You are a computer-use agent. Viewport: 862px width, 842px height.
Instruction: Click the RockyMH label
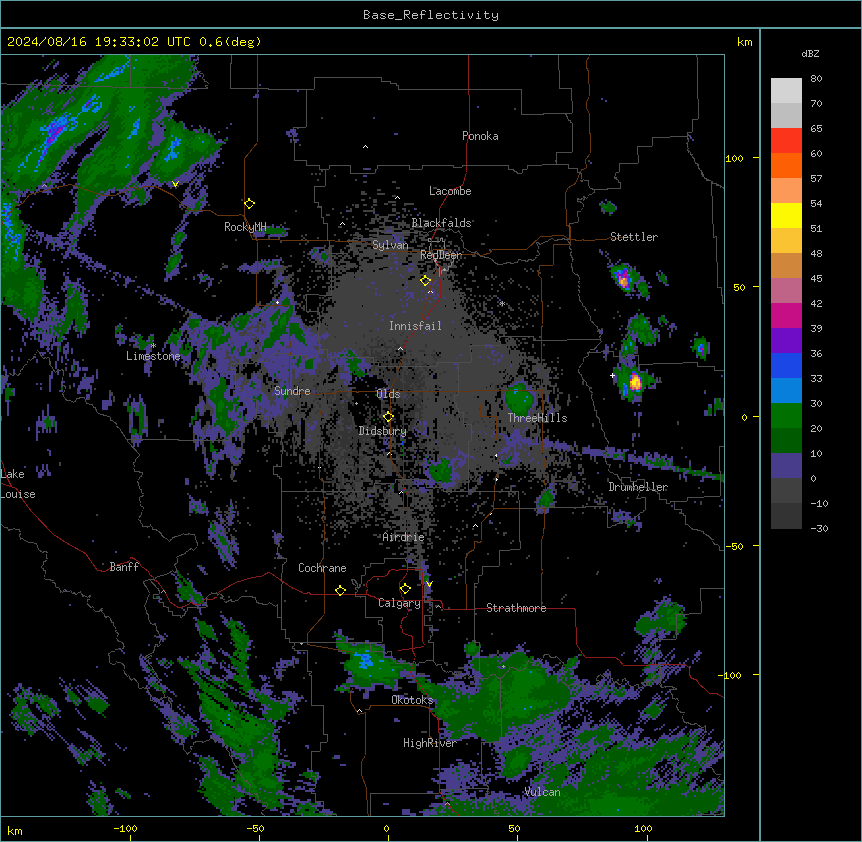(x=245, y=227)
